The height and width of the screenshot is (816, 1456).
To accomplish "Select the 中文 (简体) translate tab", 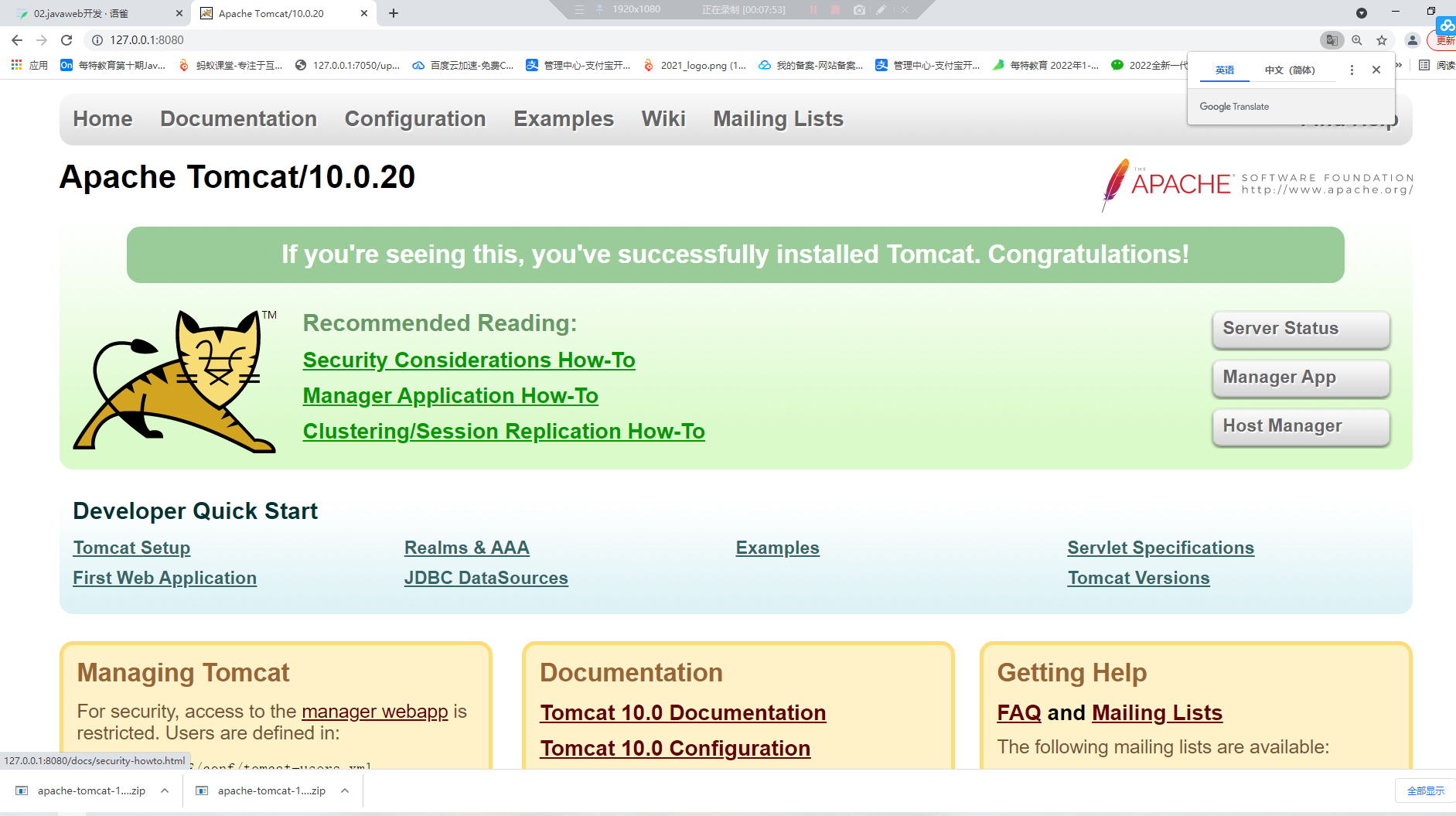I will (x=1290, y=70).
